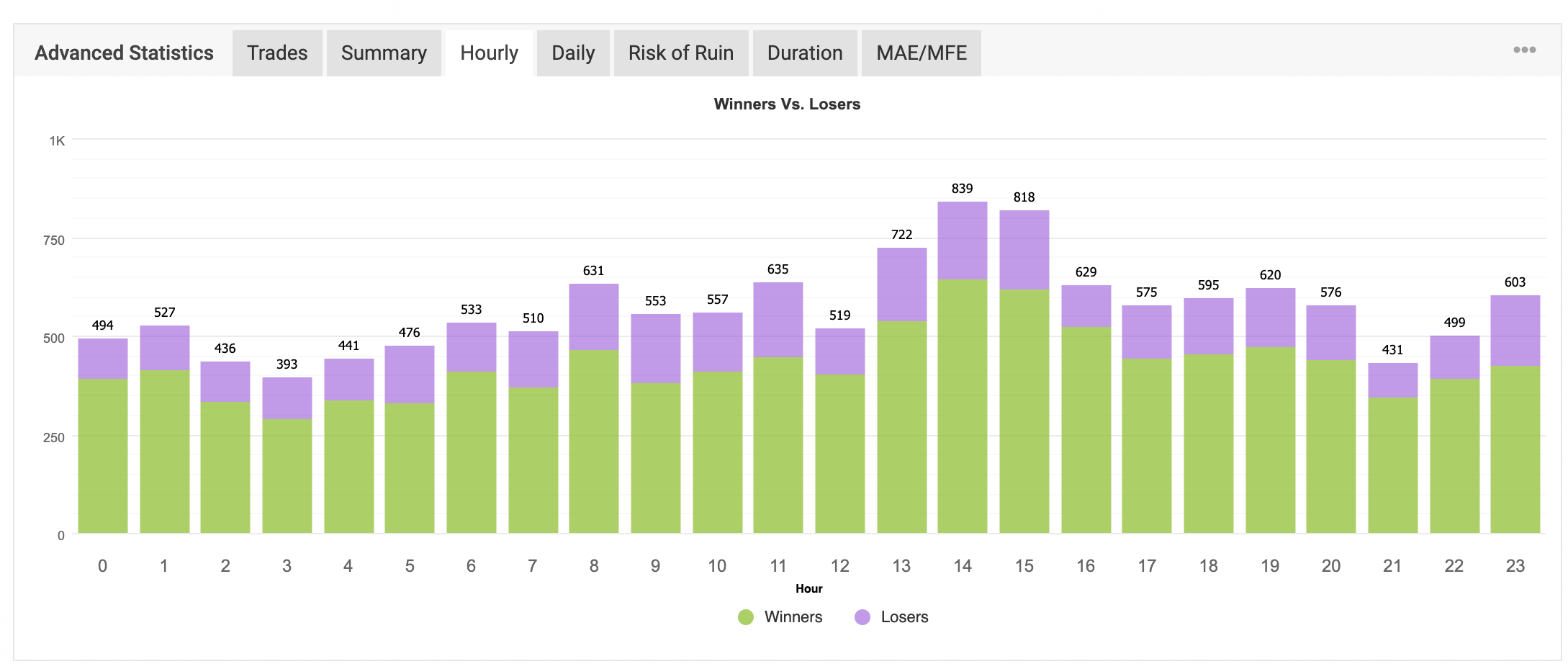This screenshot has width=1568, height=664.
Task: Open the MAE/MFE tab
Action: click(921, 53)
